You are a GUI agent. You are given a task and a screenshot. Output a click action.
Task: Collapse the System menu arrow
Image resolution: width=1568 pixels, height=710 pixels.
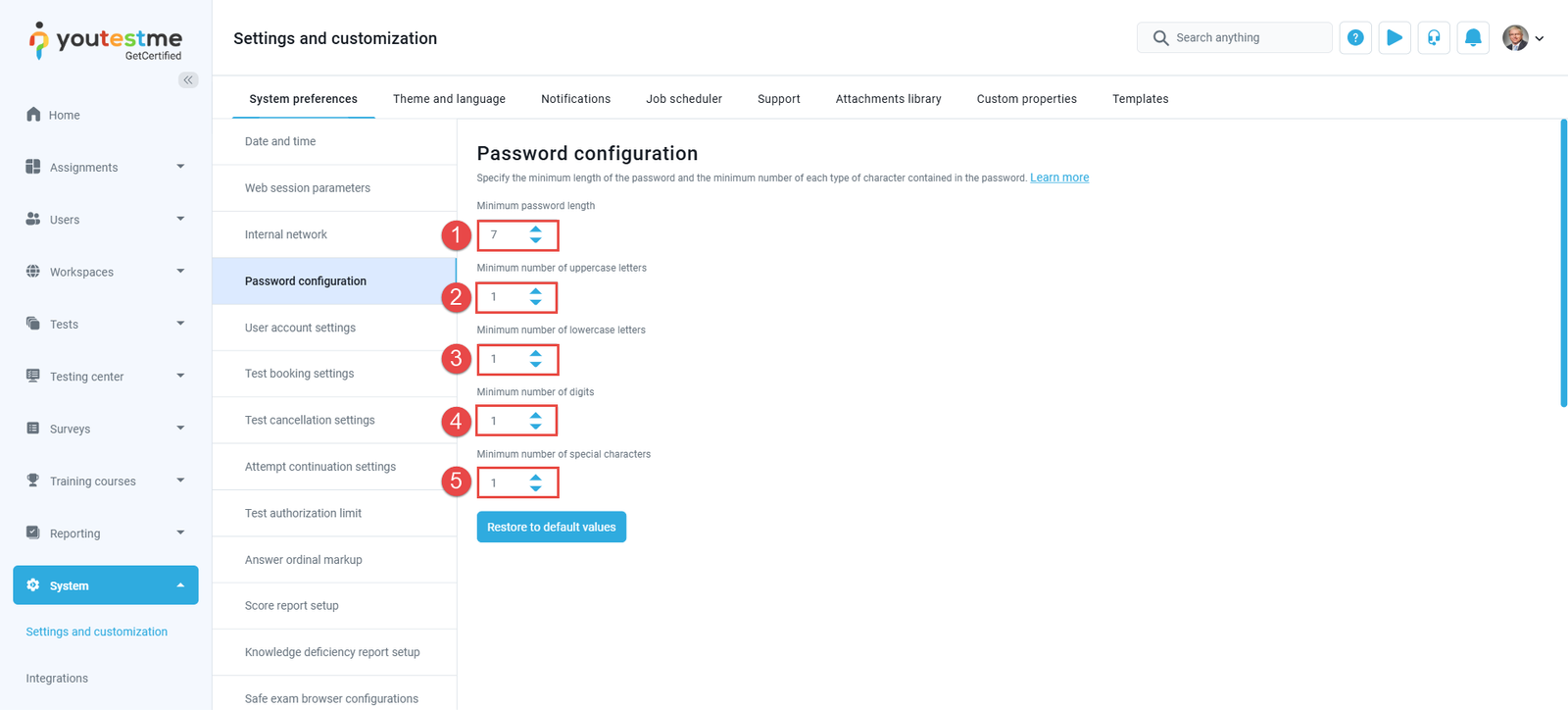click(x=180, y=585)
